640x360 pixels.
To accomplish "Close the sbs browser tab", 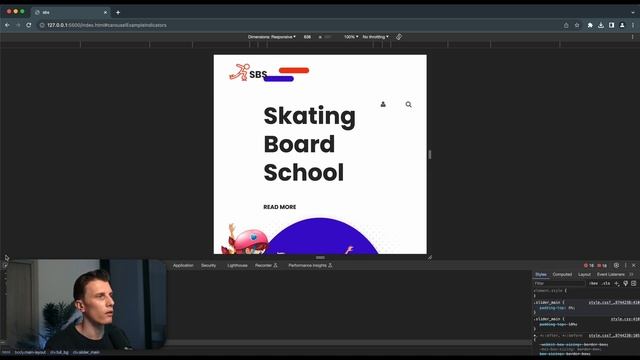I will coord(105,13).
